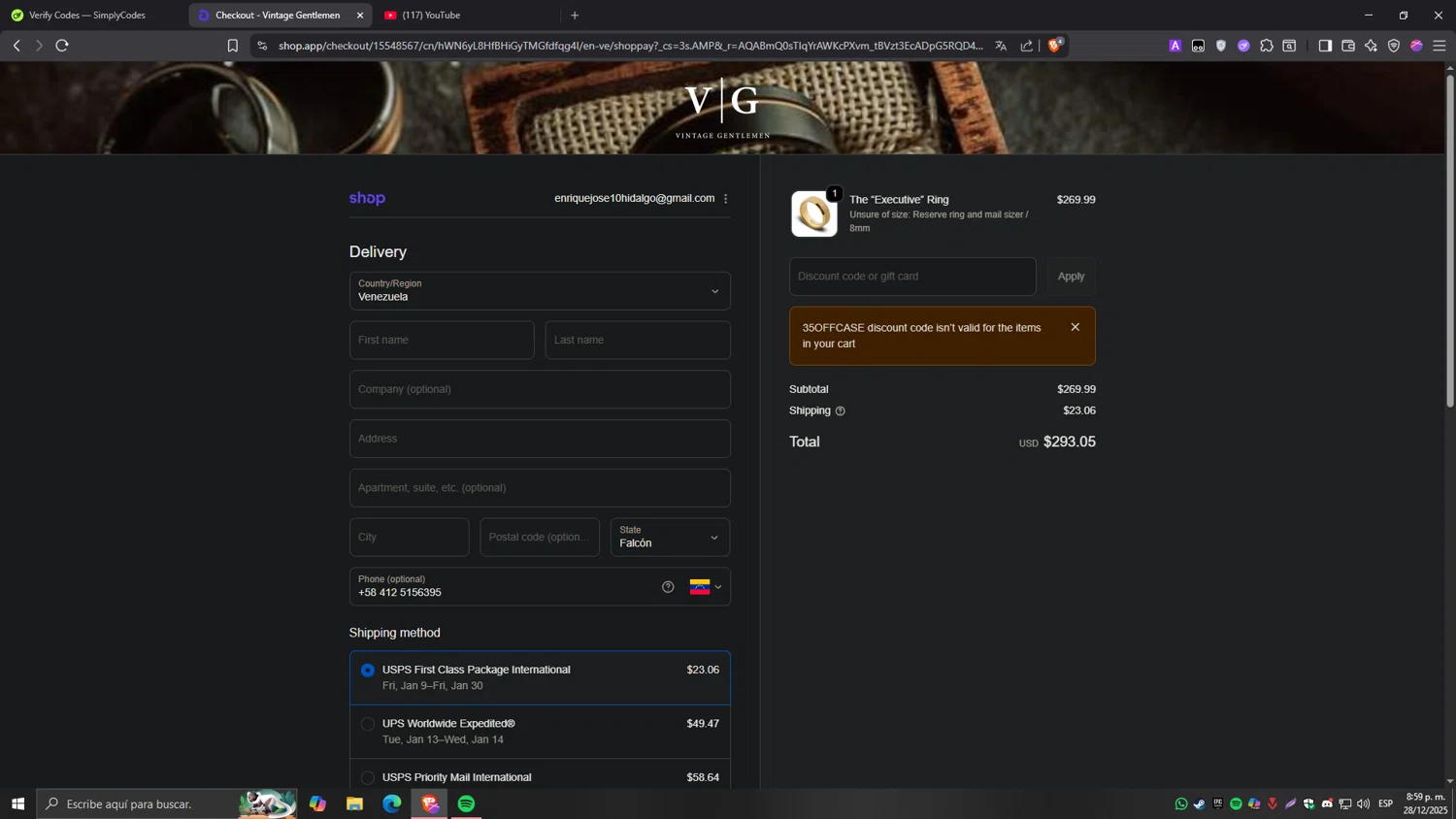Image resolution: width=1456 pixels, height=819 pixels.
Task: Open the State dropdown showing Falcón
Action: click(x=670, y=538)
